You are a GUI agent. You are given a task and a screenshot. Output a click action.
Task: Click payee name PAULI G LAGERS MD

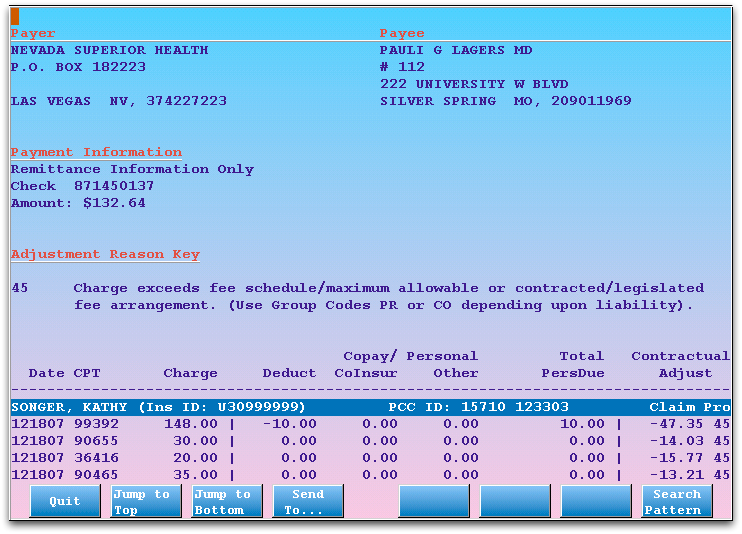(x=456, y=50)
